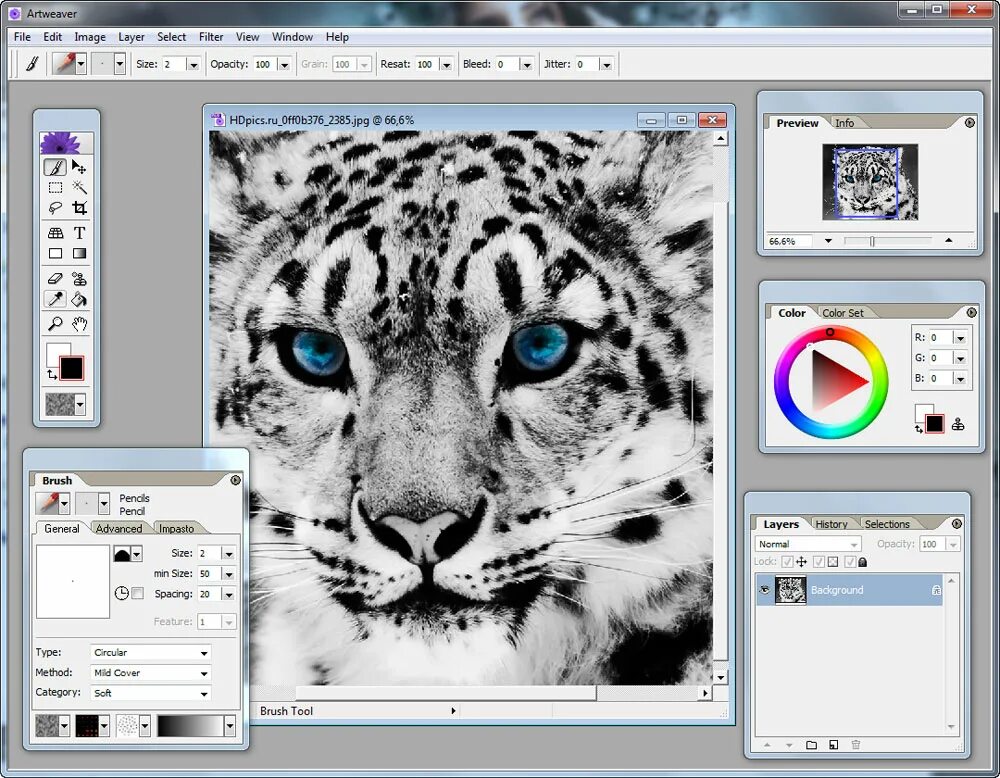Switch to the Info tab

[844, 123]
